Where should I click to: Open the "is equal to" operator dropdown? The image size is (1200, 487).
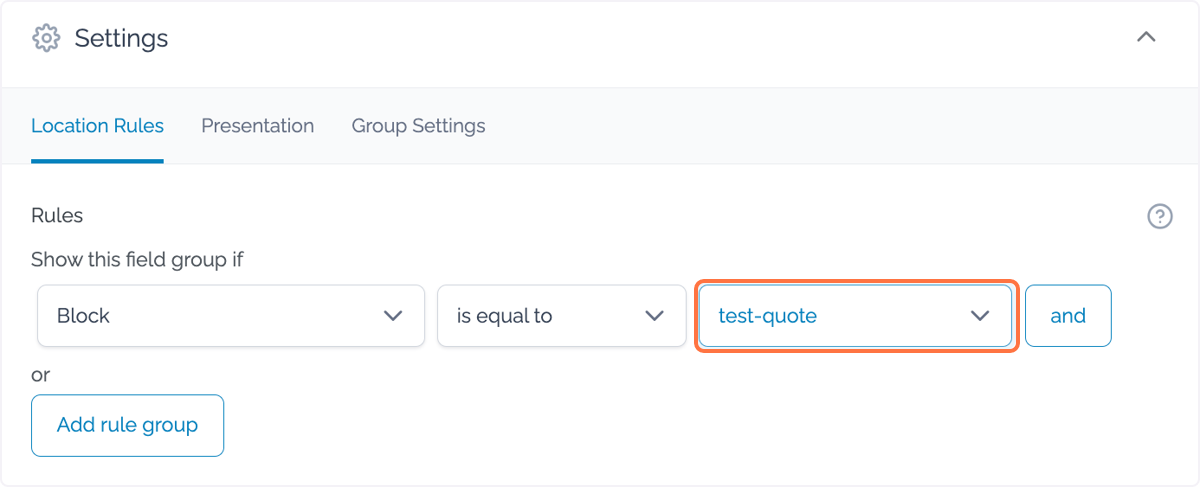[x=561, y=316]
